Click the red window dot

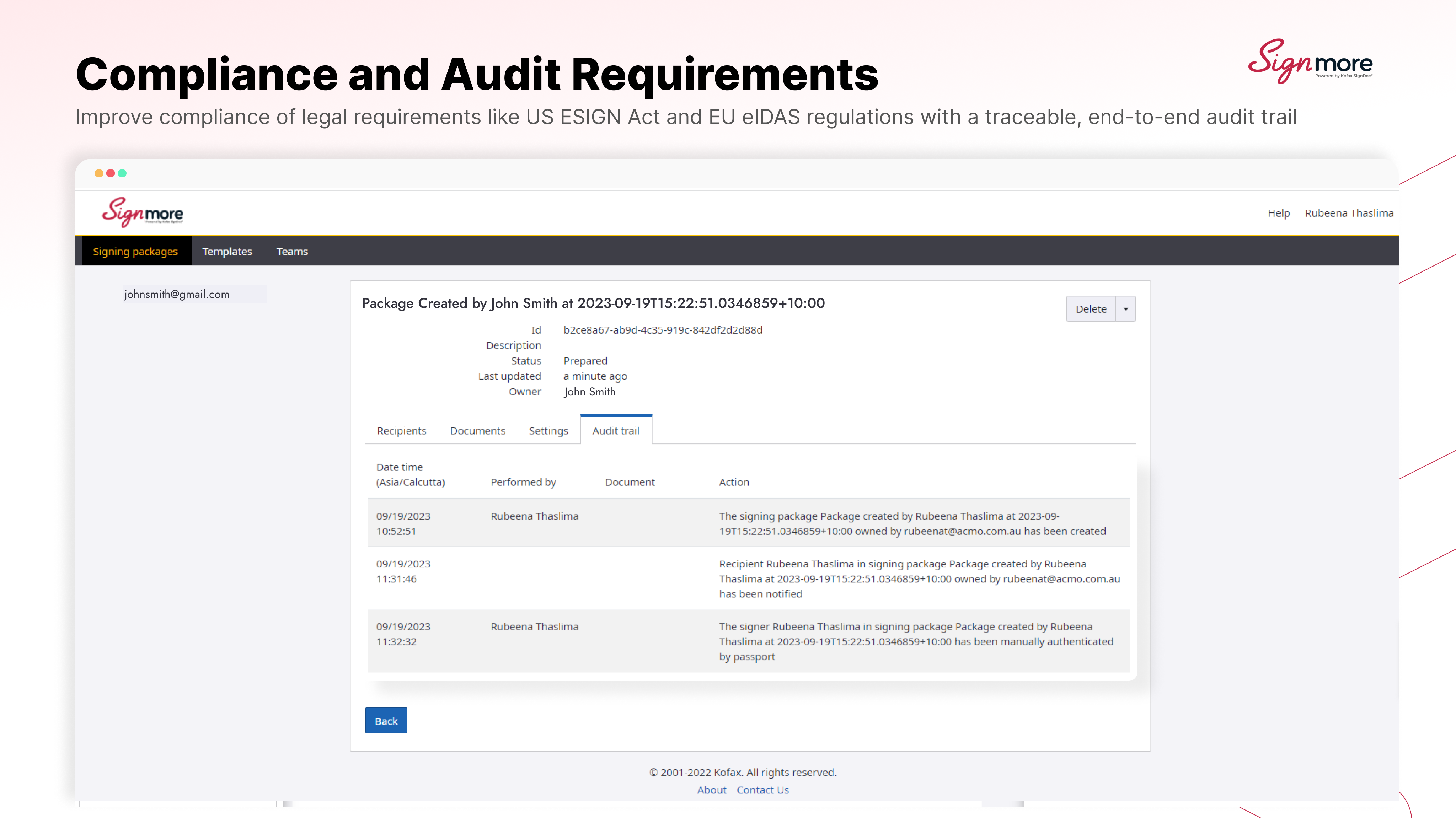point(111,173)
